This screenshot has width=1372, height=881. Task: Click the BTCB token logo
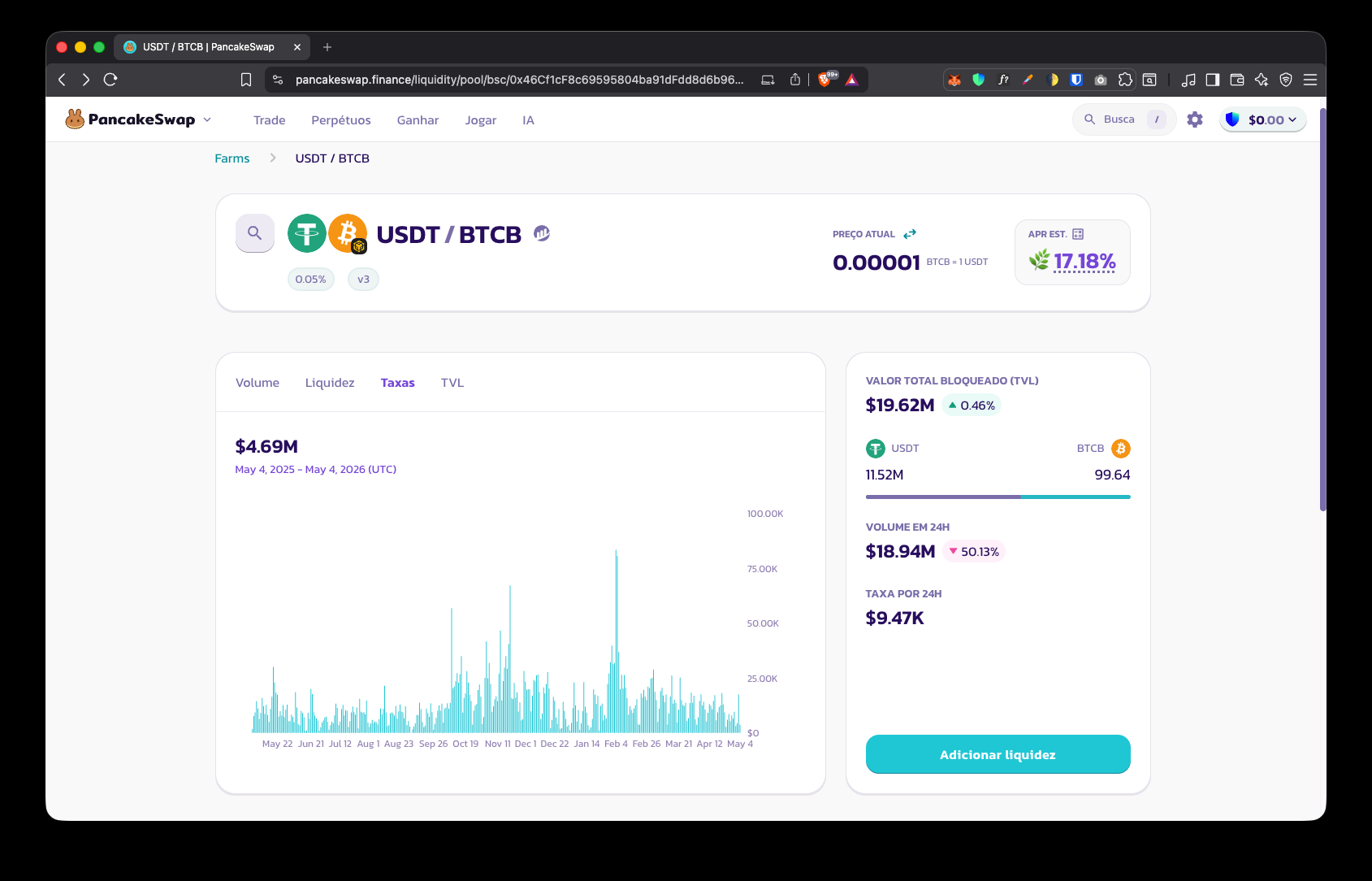348,233
